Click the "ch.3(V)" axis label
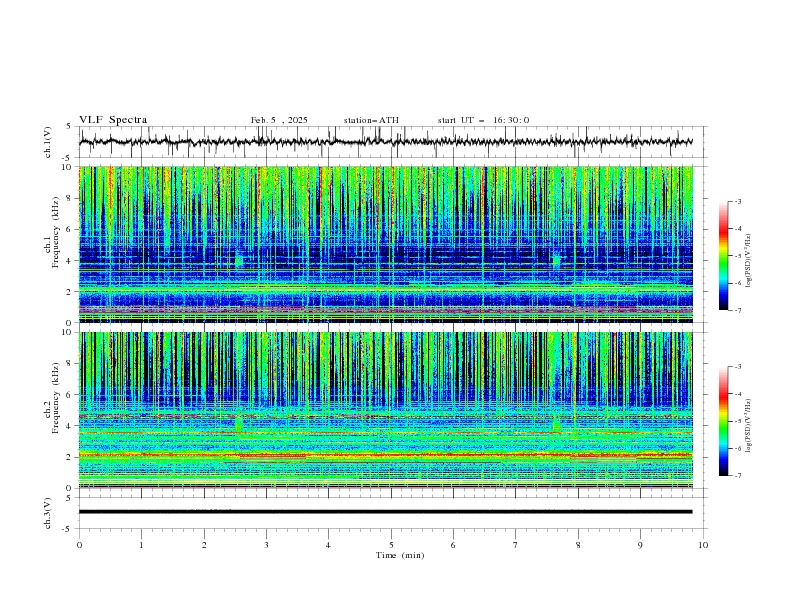792x612 pixels. (x=48, y=513)
